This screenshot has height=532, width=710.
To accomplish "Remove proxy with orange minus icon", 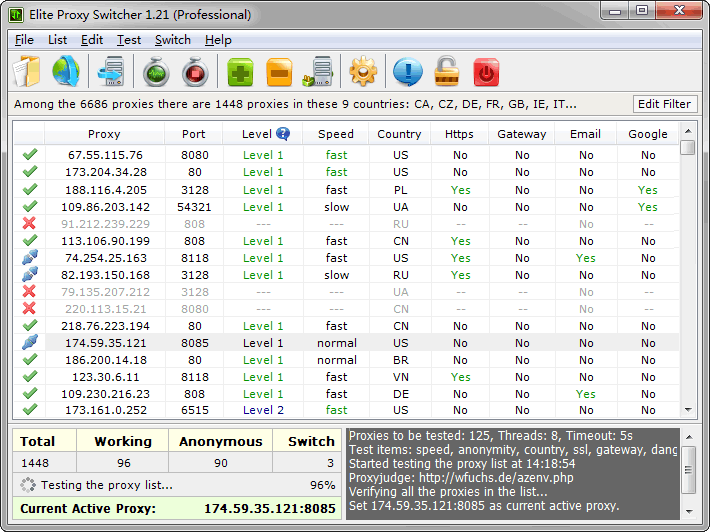I will (279, 72).
